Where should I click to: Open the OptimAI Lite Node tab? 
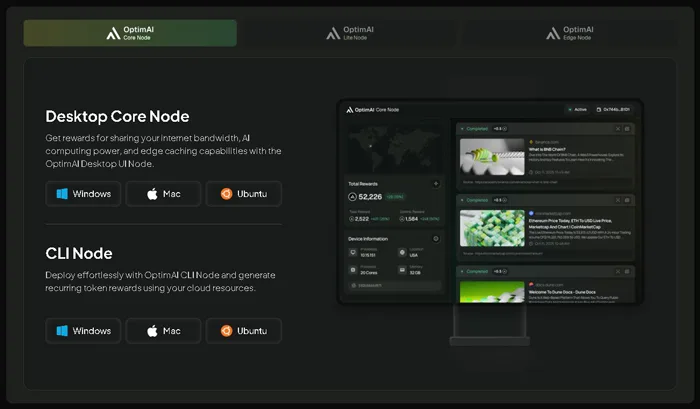click(x=350, y=33)
